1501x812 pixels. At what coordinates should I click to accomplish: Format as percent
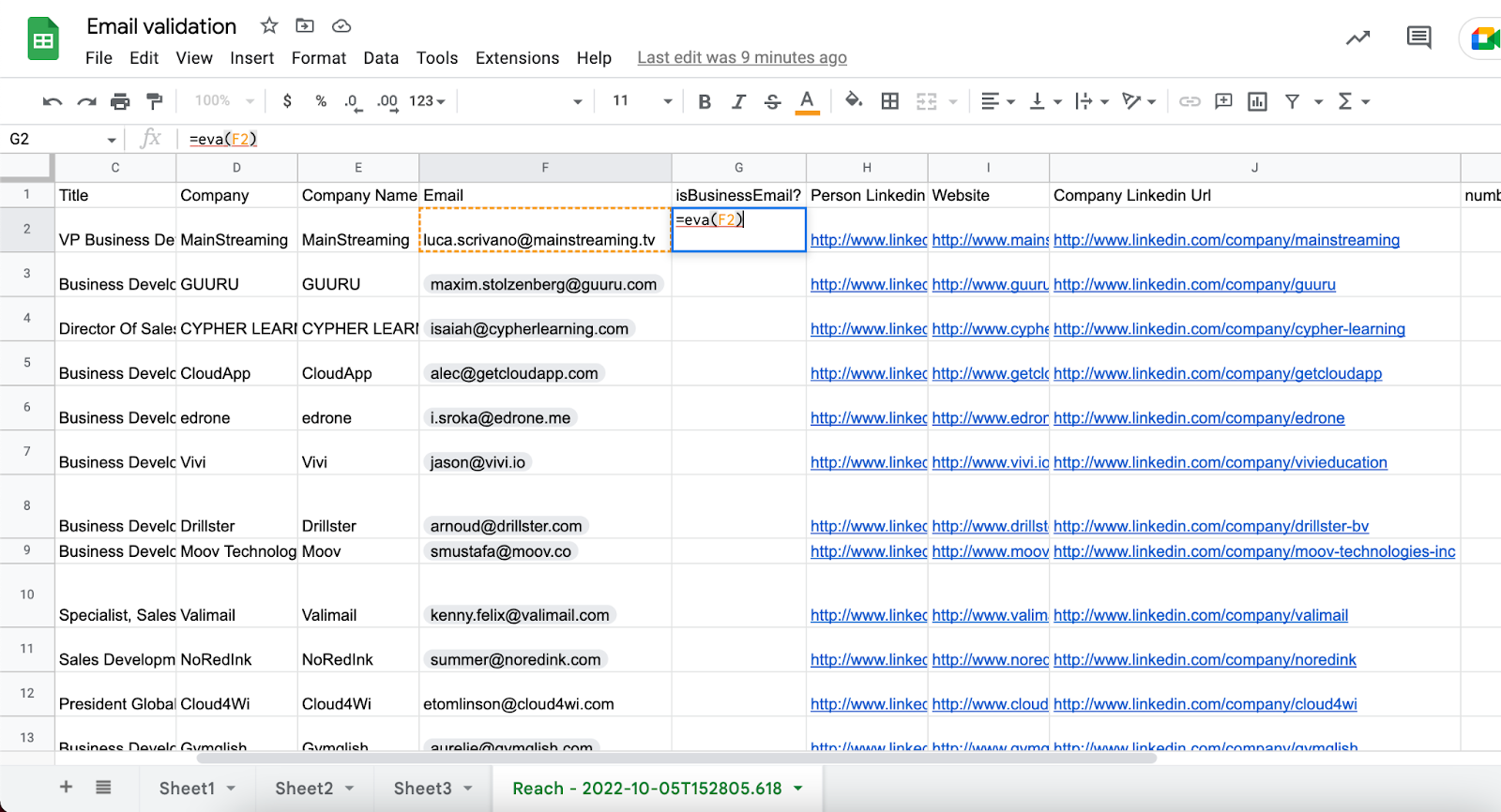tap(321, 101)
